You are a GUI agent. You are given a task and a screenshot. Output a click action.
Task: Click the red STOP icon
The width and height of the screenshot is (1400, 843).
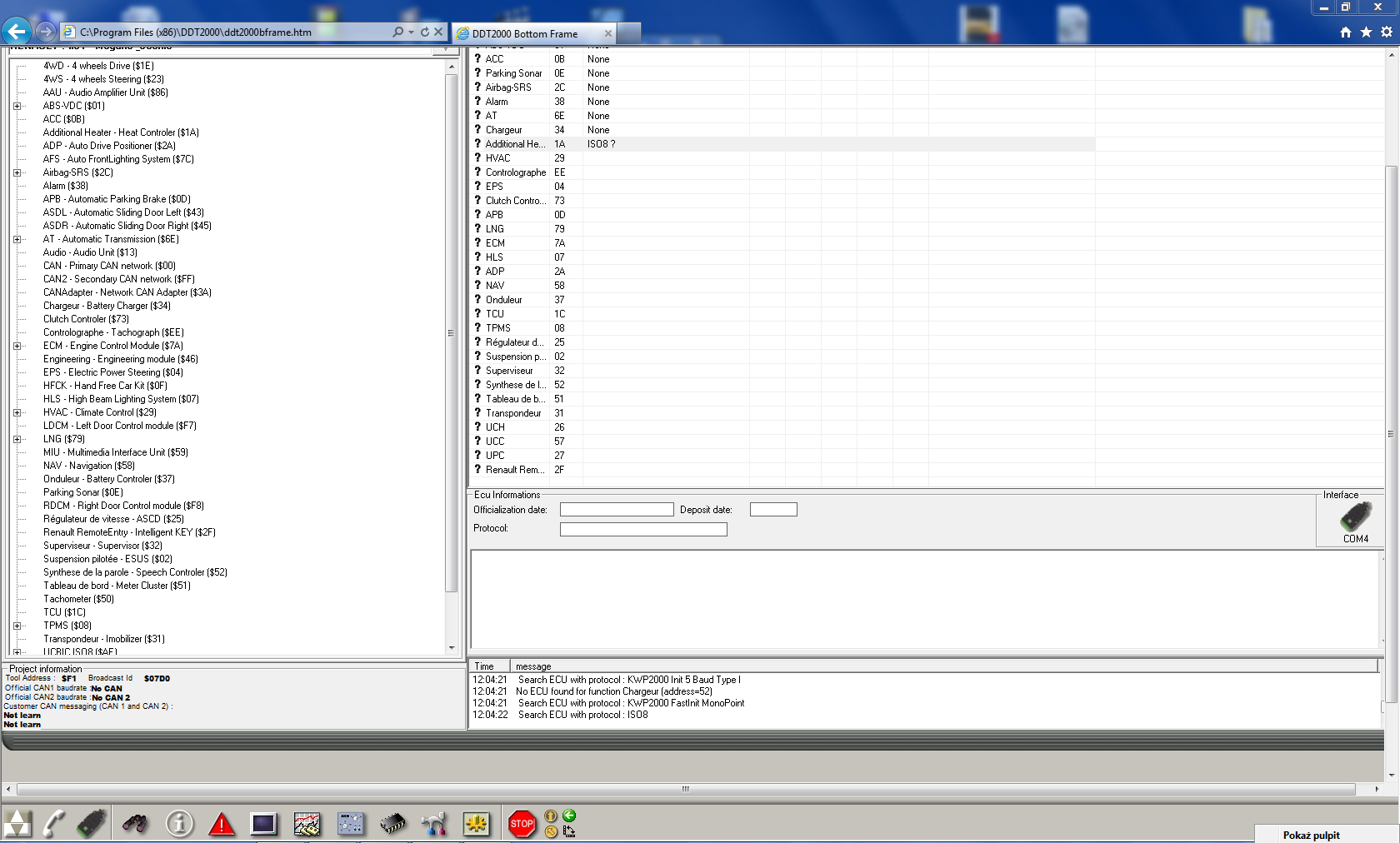522,824
